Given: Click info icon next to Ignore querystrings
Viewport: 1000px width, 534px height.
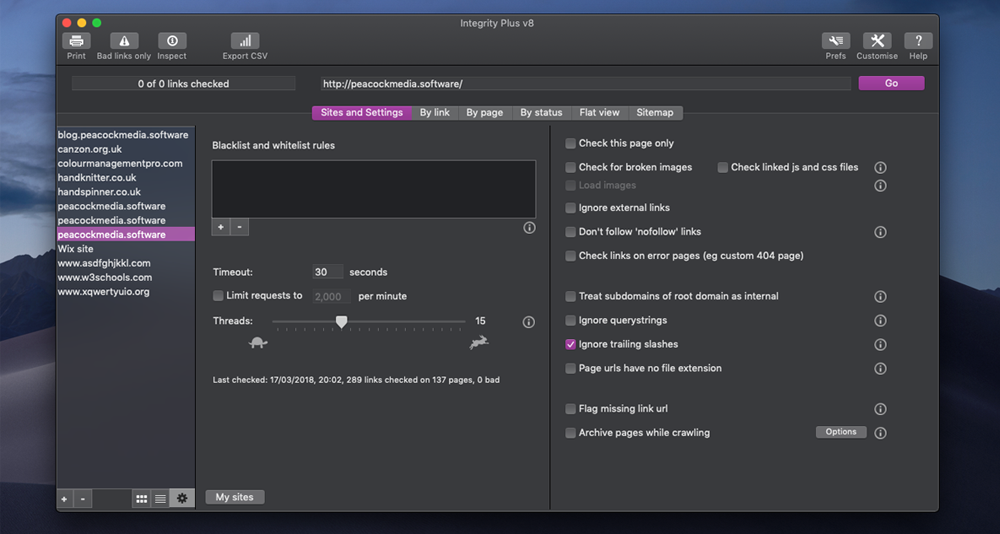Looking at the screenshot, I should tap(880, 321).
